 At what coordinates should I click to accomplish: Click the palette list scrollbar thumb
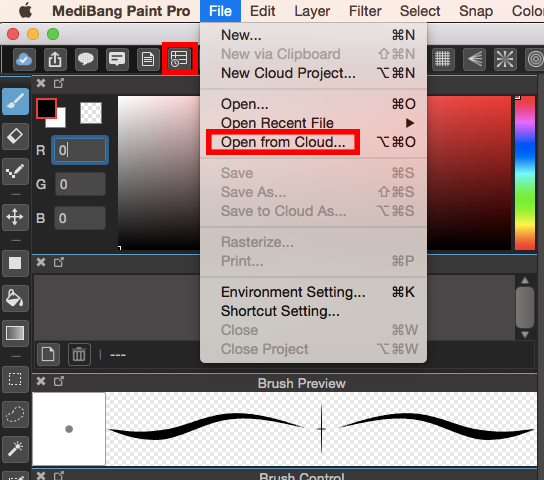point(525,307)
